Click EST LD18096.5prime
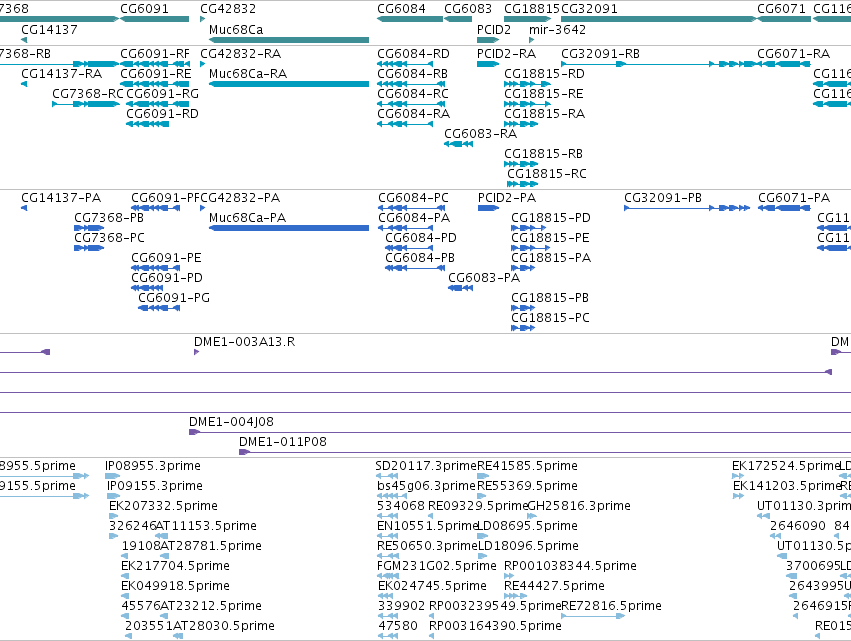Image resolution: width=851 pixels, height=641 pixels. click(x=529, y=545)
